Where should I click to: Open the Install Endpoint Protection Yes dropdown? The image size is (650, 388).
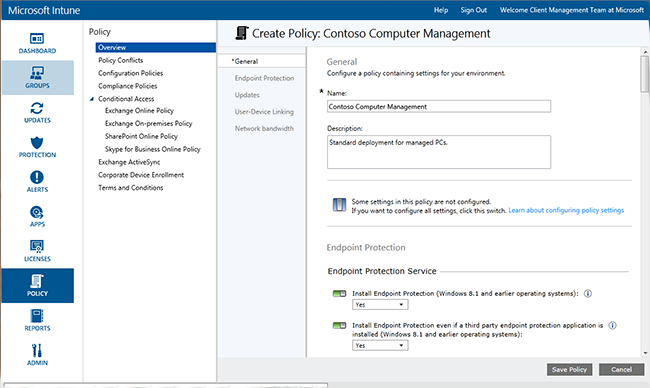(380, 305)
